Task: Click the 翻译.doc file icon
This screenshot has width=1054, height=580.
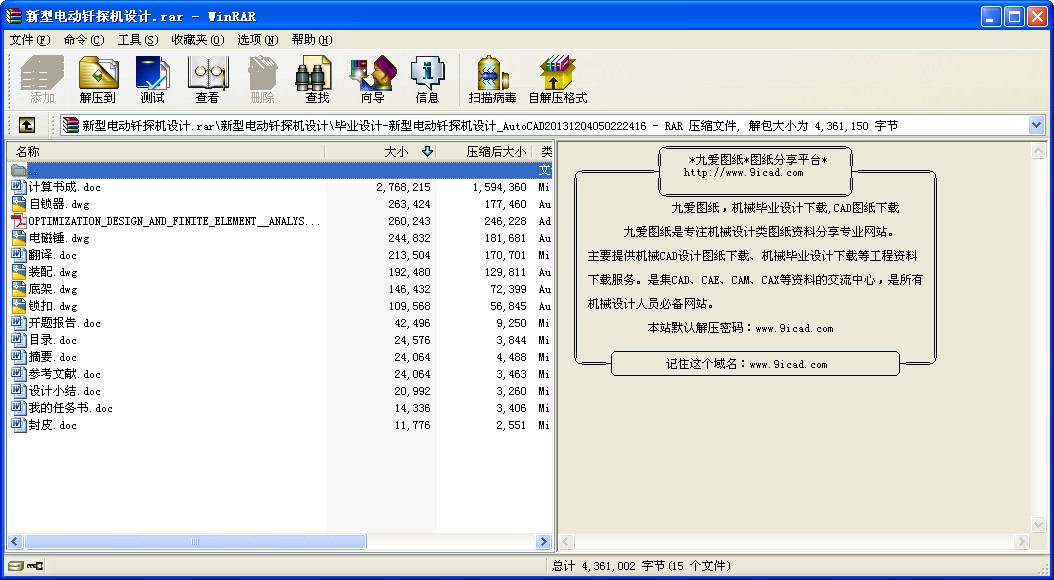Action: [x=19, y=255]
